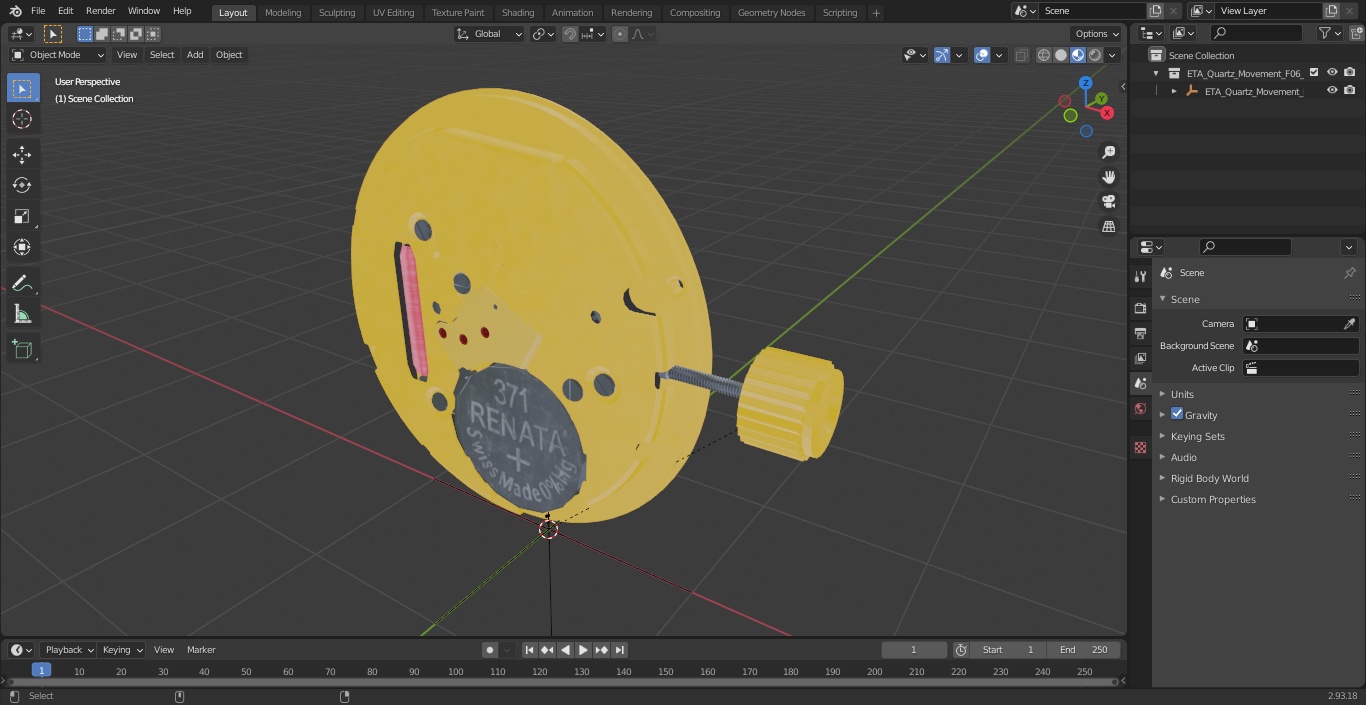Image resolution: width=1366 pixels, height=705 pixels.
Task: Choose the Annotate tool
Action: click(22, 283)
